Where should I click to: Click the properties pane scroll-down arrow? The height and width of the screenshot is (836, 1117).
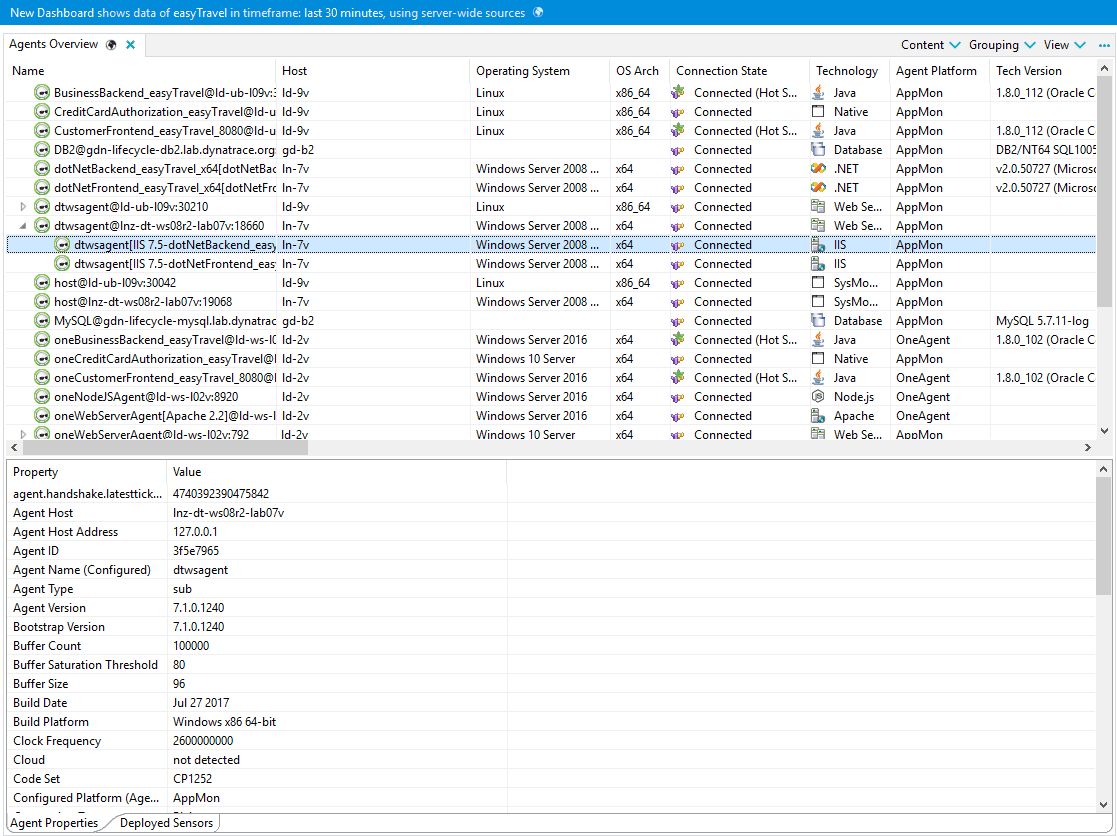[x=1103, y=805]
